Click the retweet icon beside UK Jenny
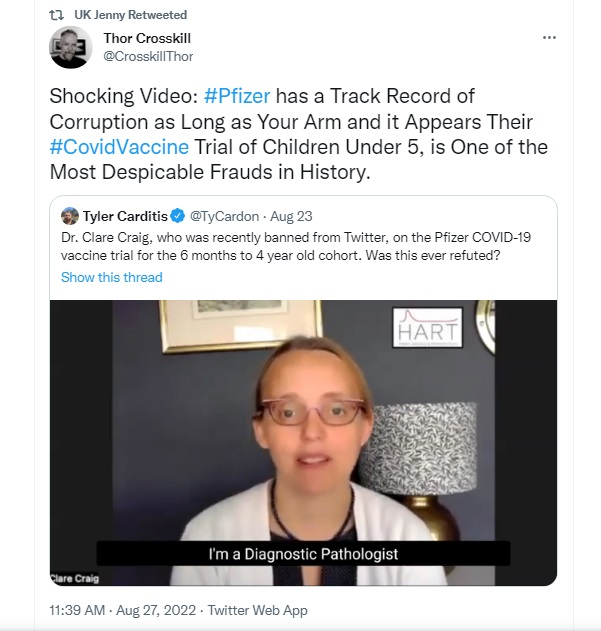601x631 pixels. pos(56,15)
